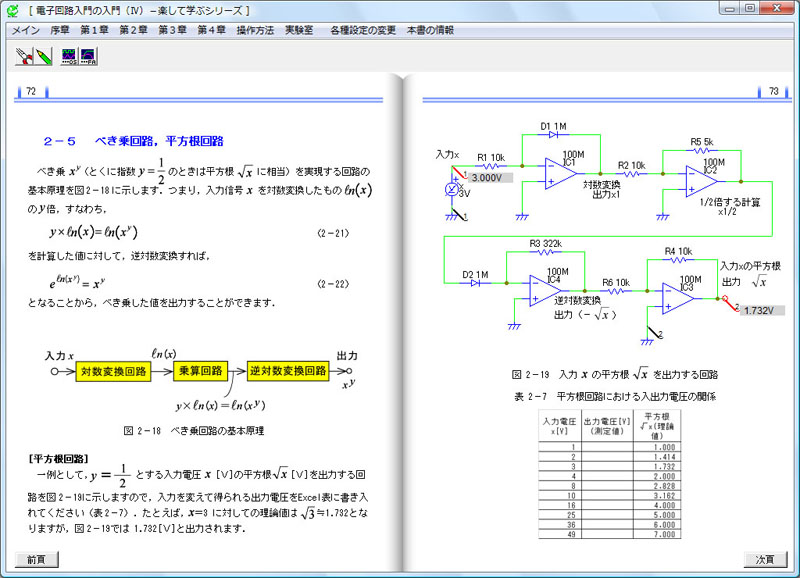
Task: Open the メイン menu
Action: coord(26,30)
